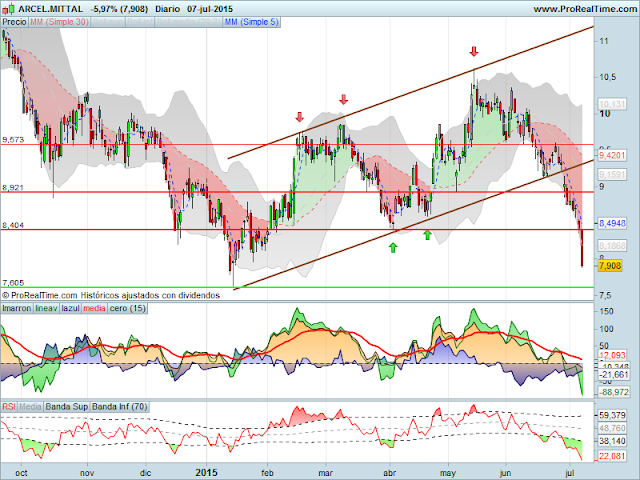The height and width of the screenshot is (480, 640).
Task: Click the grey 9,1591 price tag
Action: point(612,175)
